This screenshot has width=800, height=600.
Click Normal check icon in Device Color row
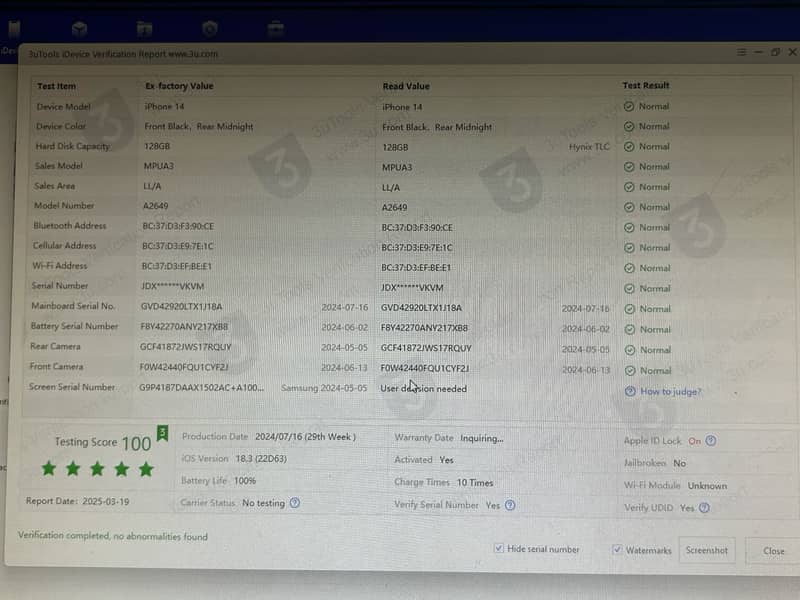(629, 126)
